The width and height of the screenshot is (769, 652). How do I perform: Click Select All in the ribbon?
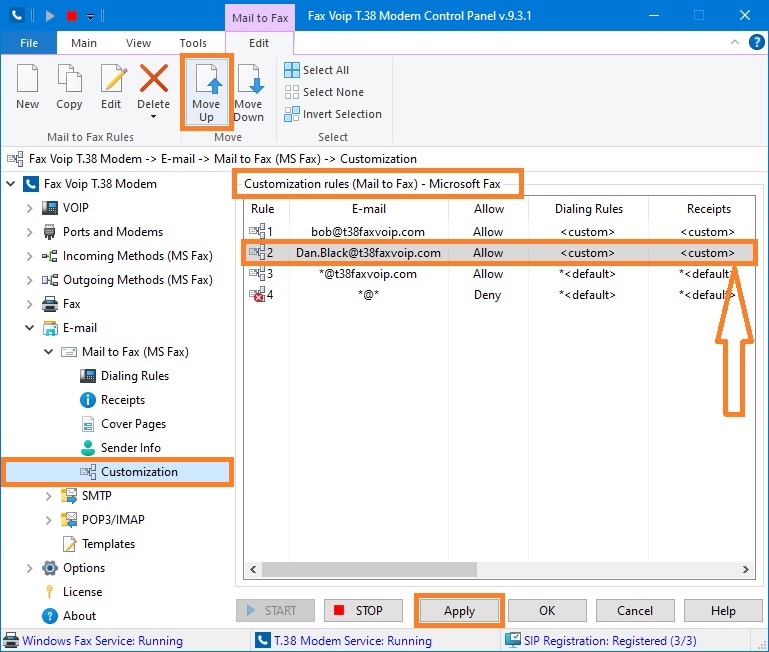point(317,70)
